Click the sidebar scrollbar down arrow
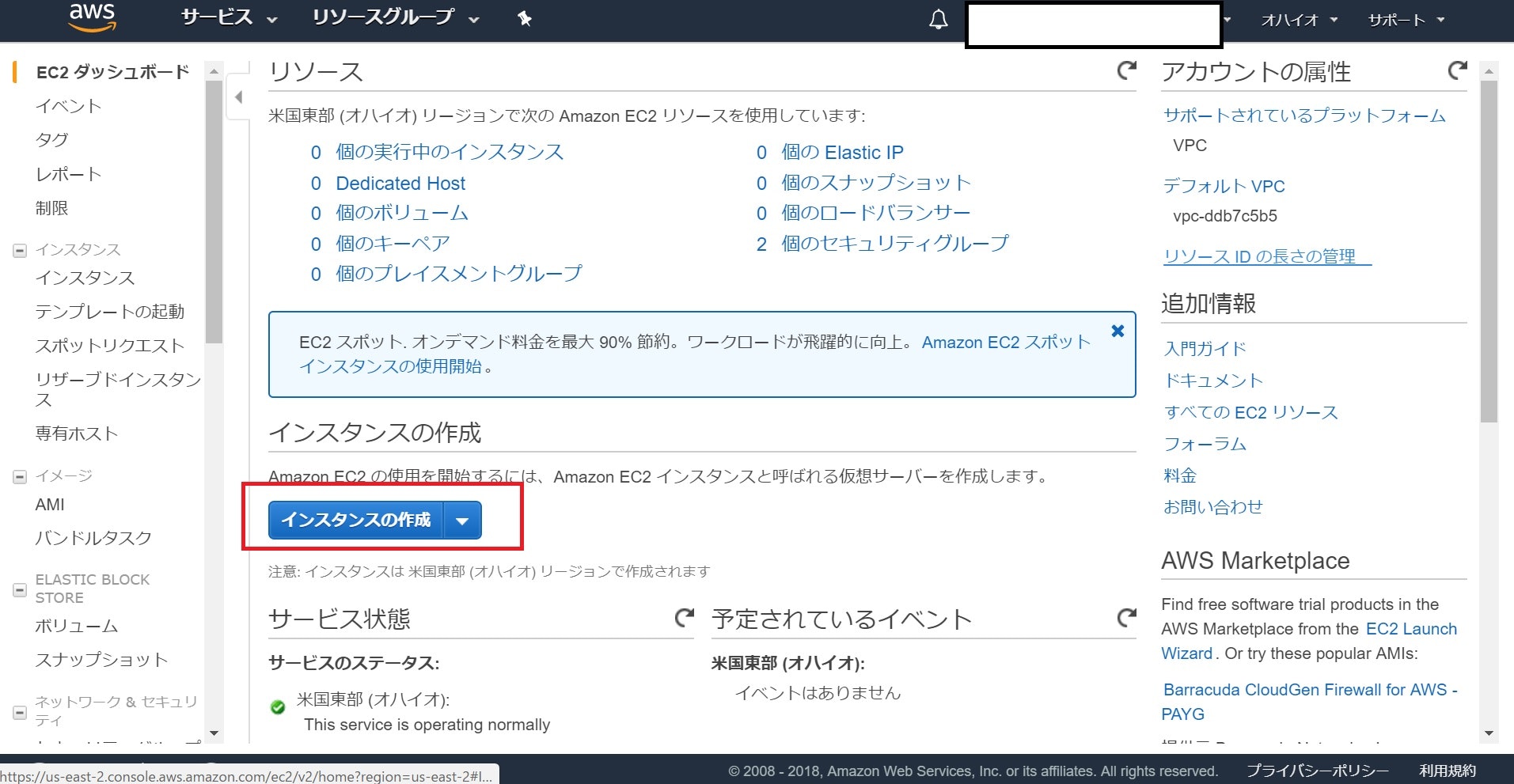The image size is (1514, 784). click(214, 733)
